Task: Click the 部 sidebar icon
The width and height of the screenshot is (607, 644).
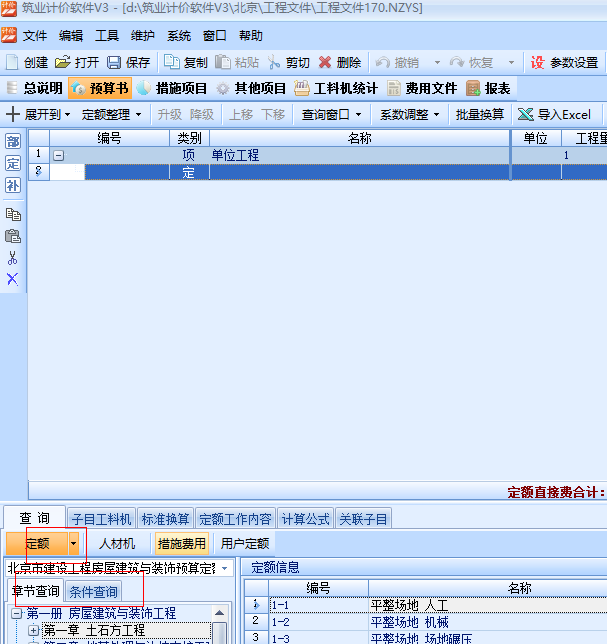Action: (x=13, y=141)
